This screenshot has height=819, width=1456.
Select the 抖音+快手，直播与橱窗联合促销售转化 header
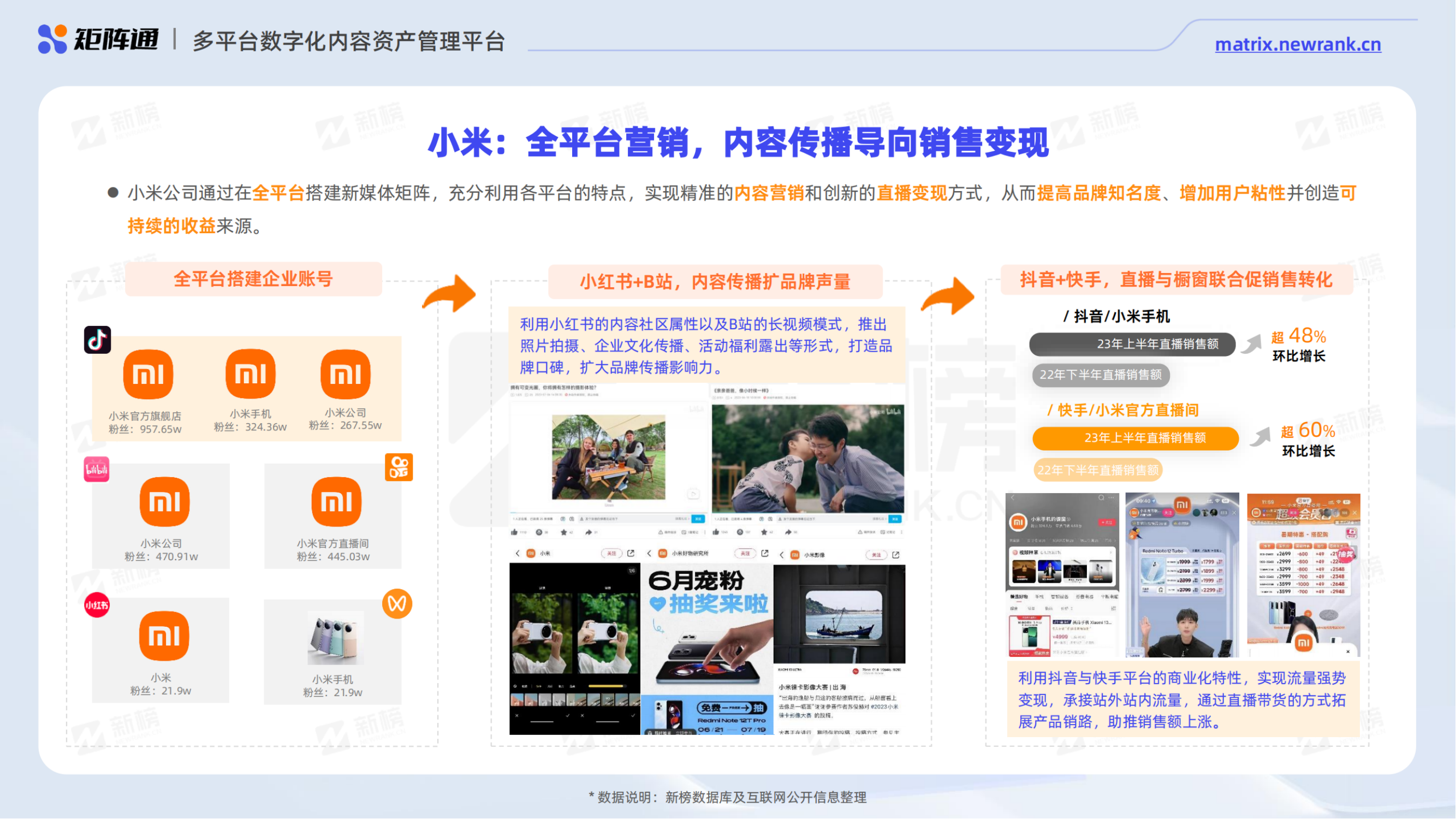click(x=1177, y=279)
